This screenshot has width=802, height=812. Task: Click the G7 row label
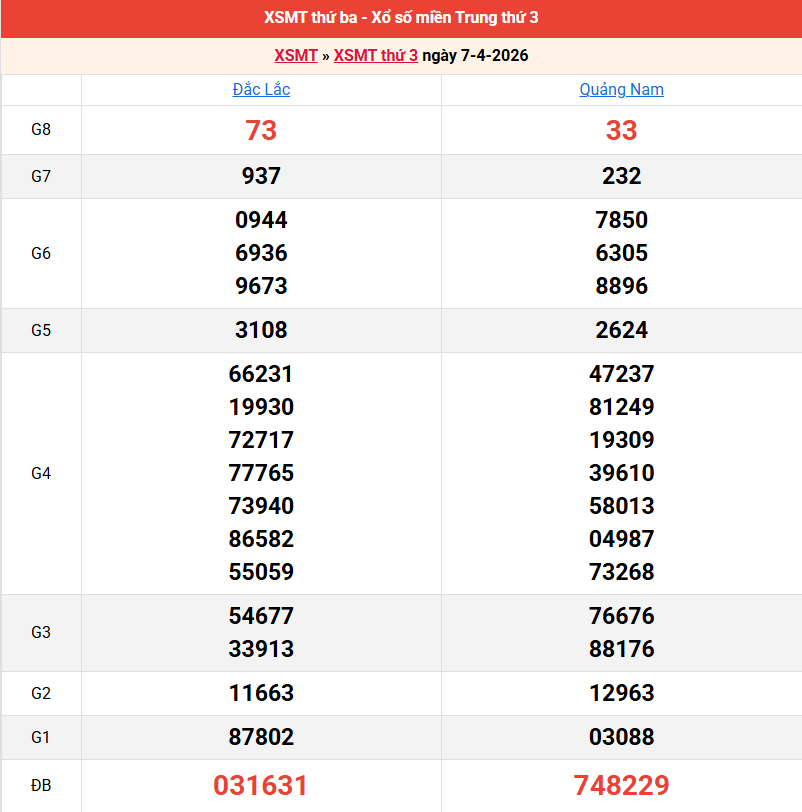click(41, 176)
